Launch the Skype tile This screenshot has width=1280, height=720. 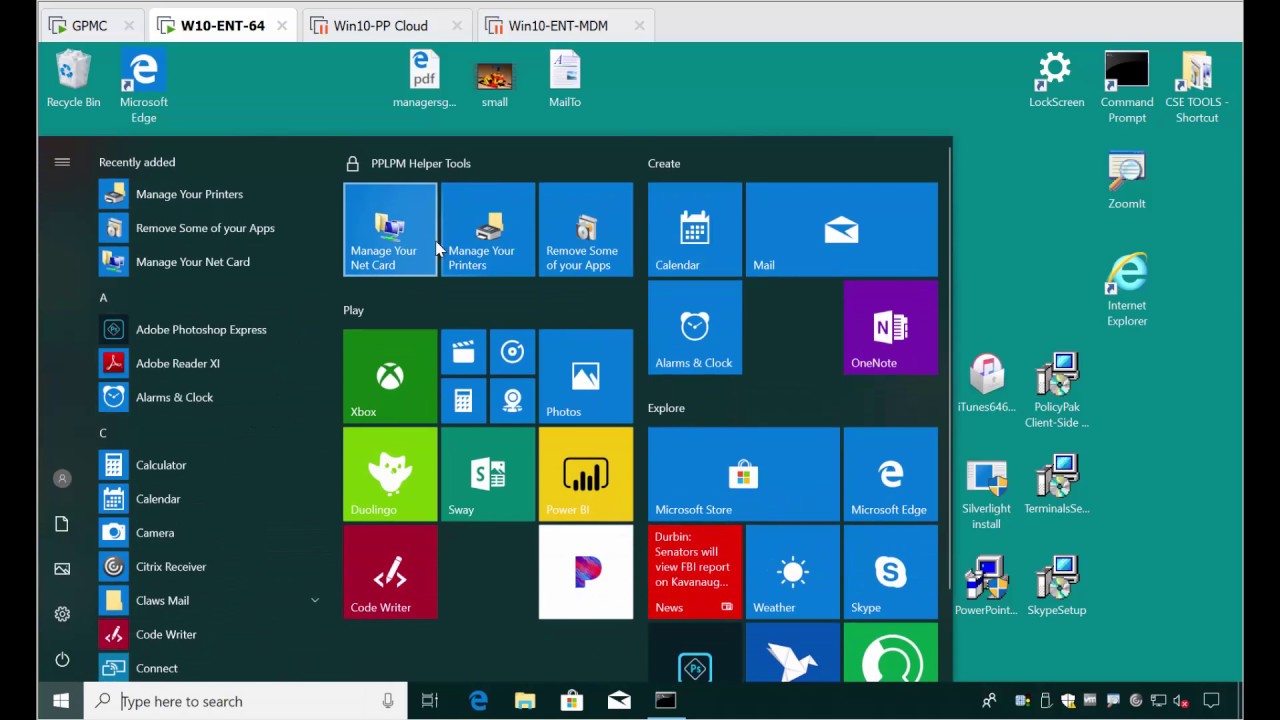tap(891, 572)
